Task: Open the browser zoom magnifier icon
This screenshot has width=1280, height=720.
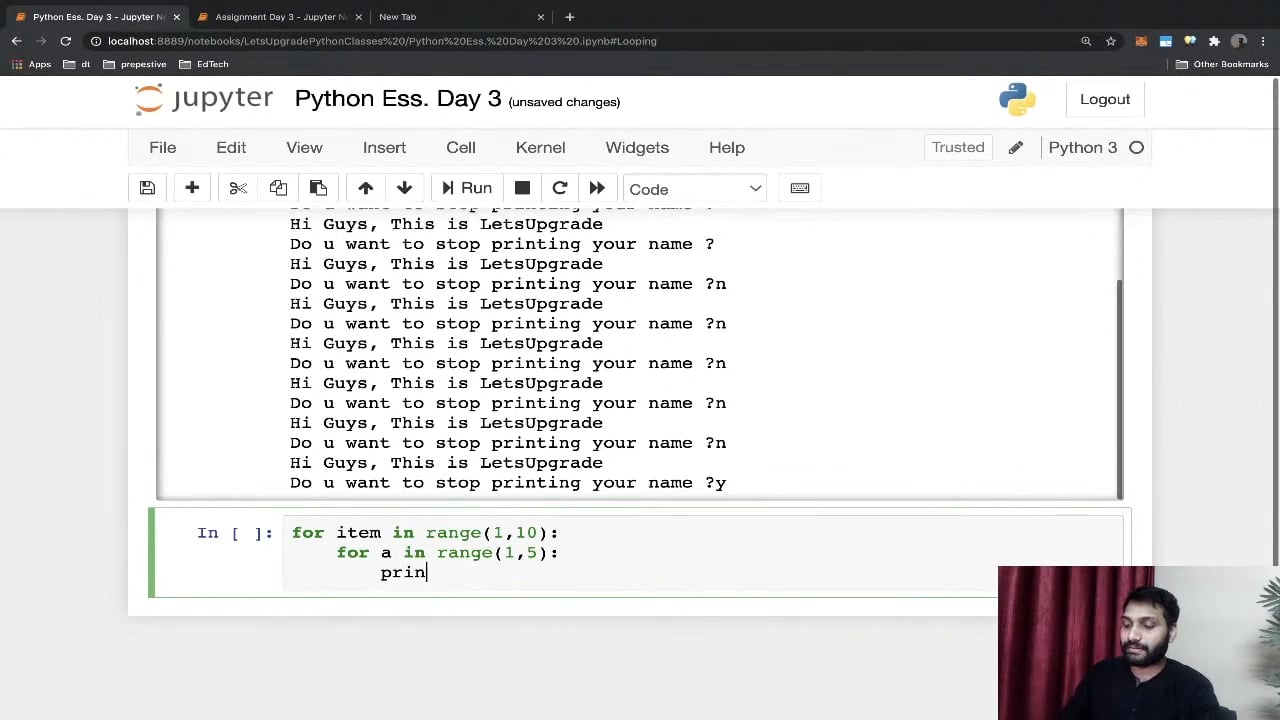Action: [x=1086, y=41]
